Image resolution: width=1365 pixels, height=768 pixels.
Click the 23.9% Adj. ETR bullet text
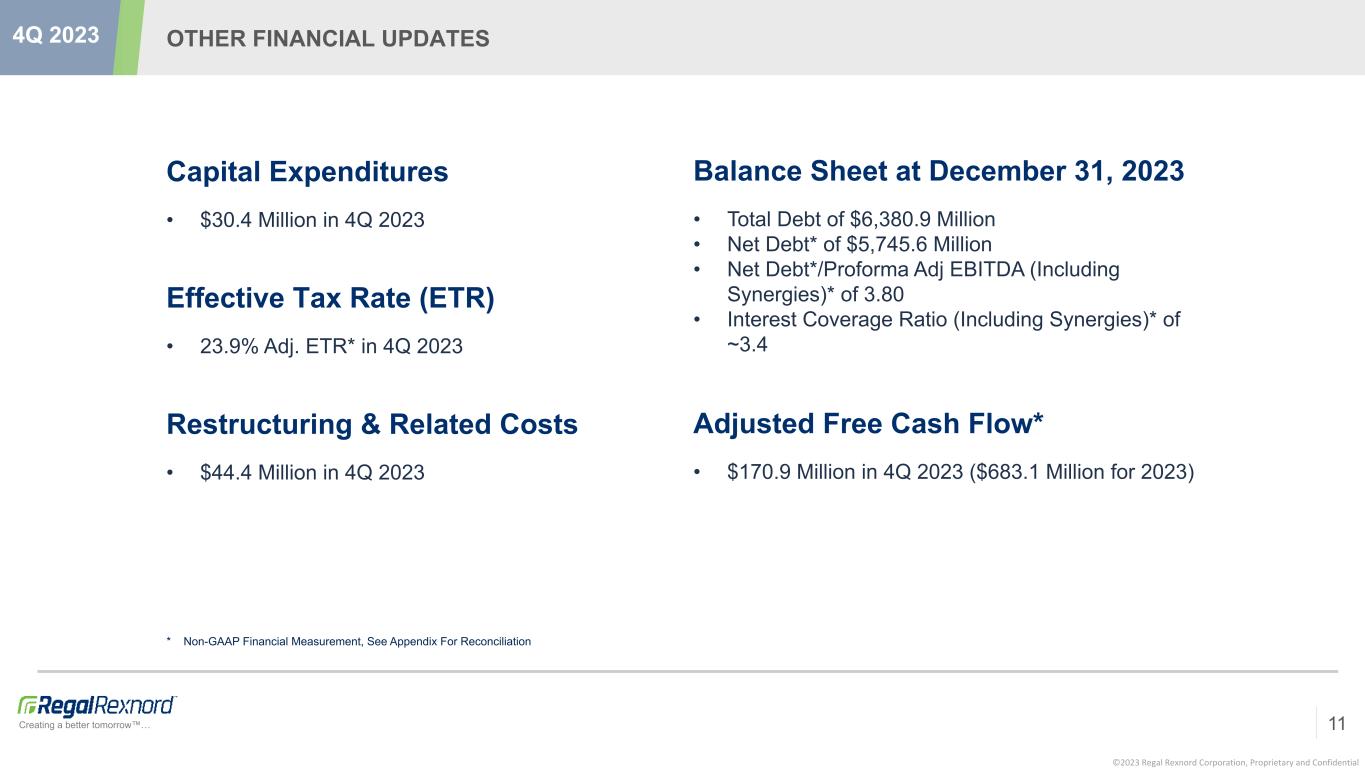tap(331, 346)
